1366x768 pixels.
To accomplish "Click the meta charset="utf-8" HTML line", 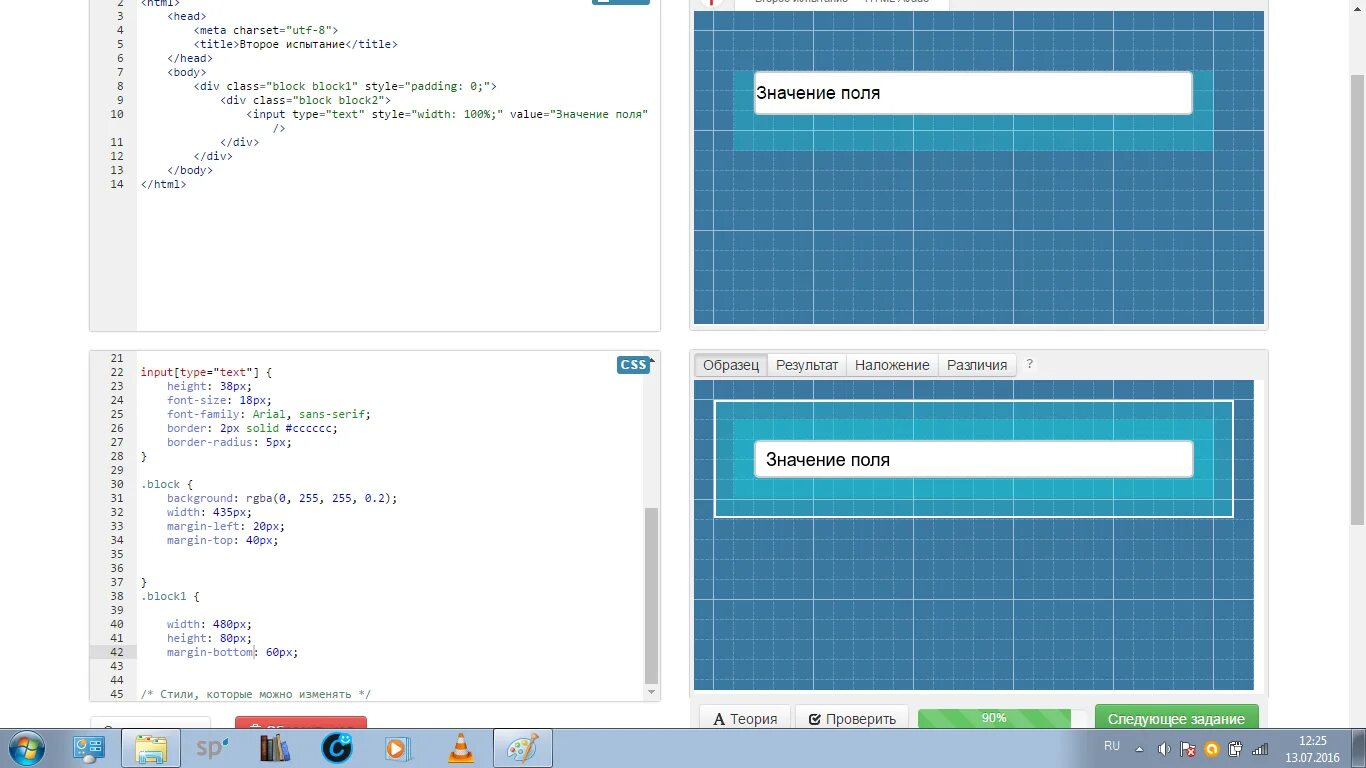I will point(266,30).
